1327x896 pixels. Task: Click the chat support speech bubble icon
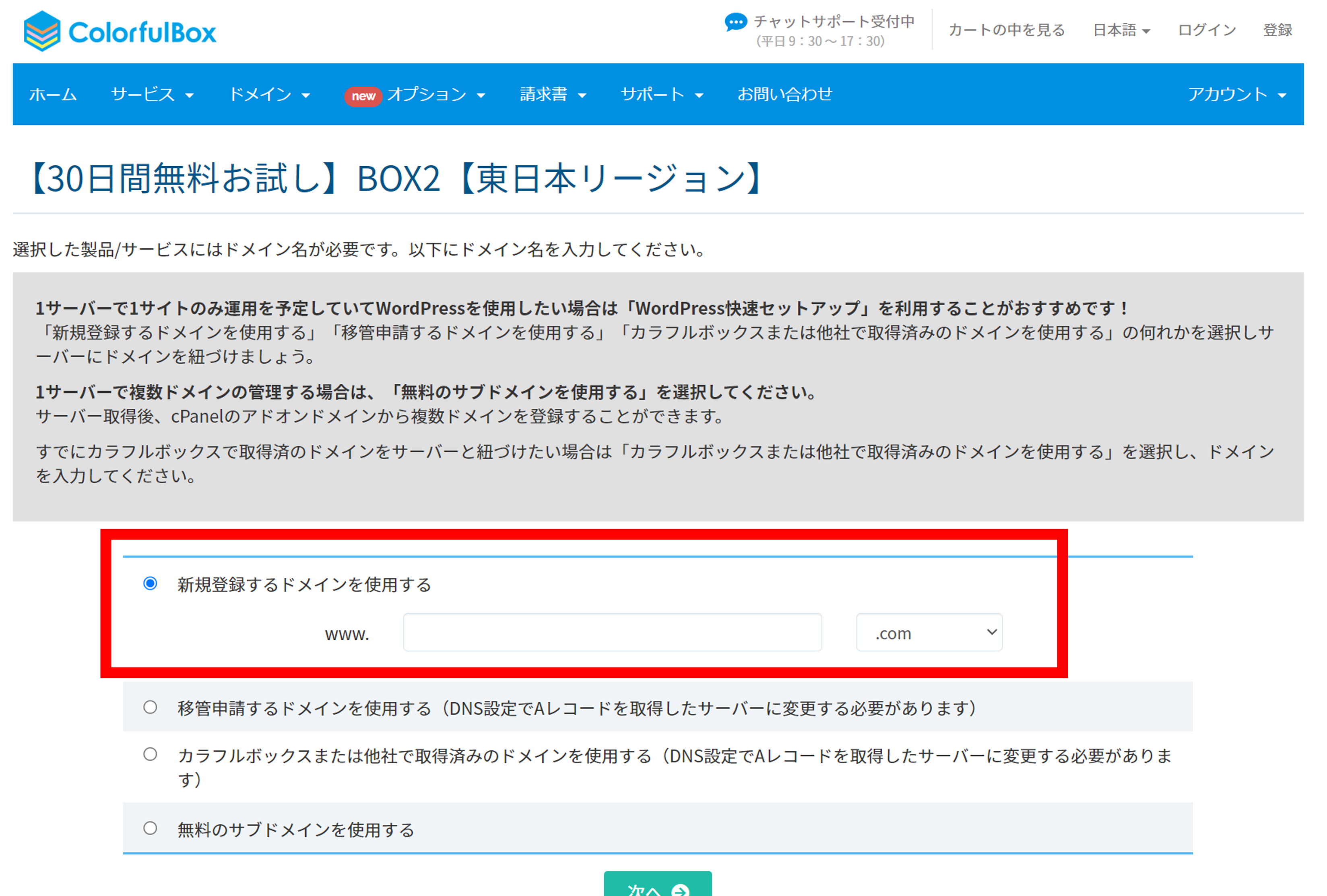(735, 22)
